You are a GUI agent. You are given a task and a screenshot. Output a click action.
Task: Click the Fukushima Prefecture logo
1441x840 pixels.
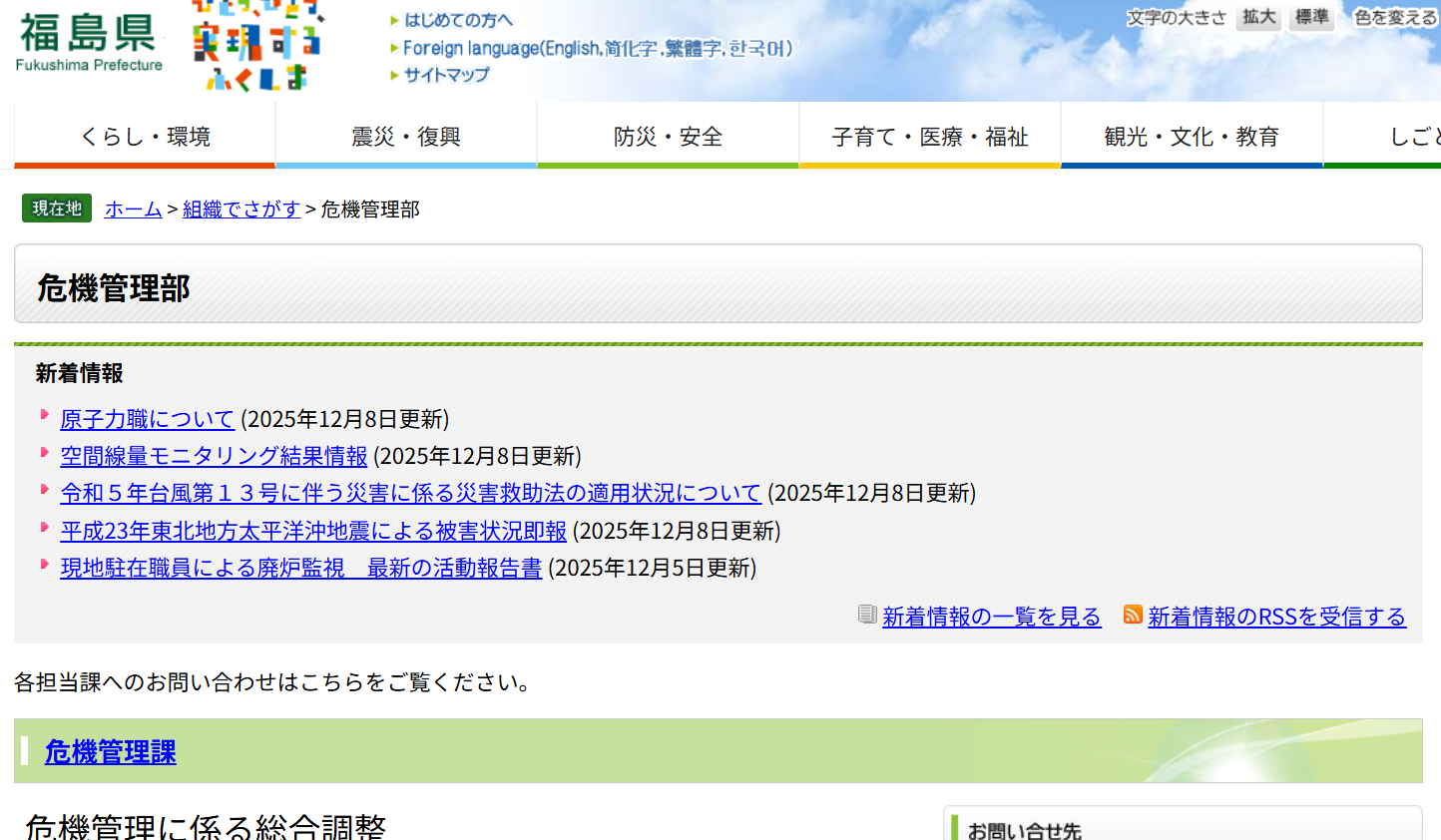[x=88, y=42]
